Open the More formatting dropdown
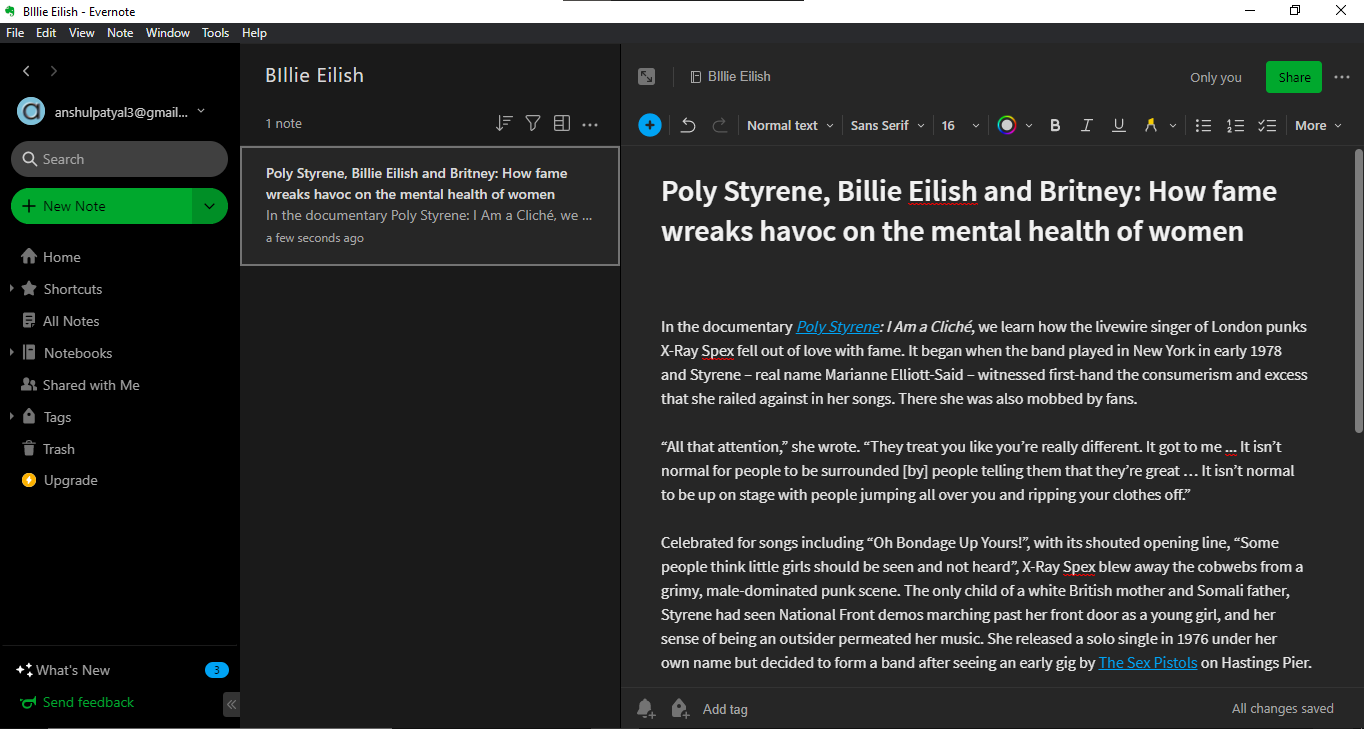Viewport: 1364px width, 729px height. click(x=1318, y=125)
